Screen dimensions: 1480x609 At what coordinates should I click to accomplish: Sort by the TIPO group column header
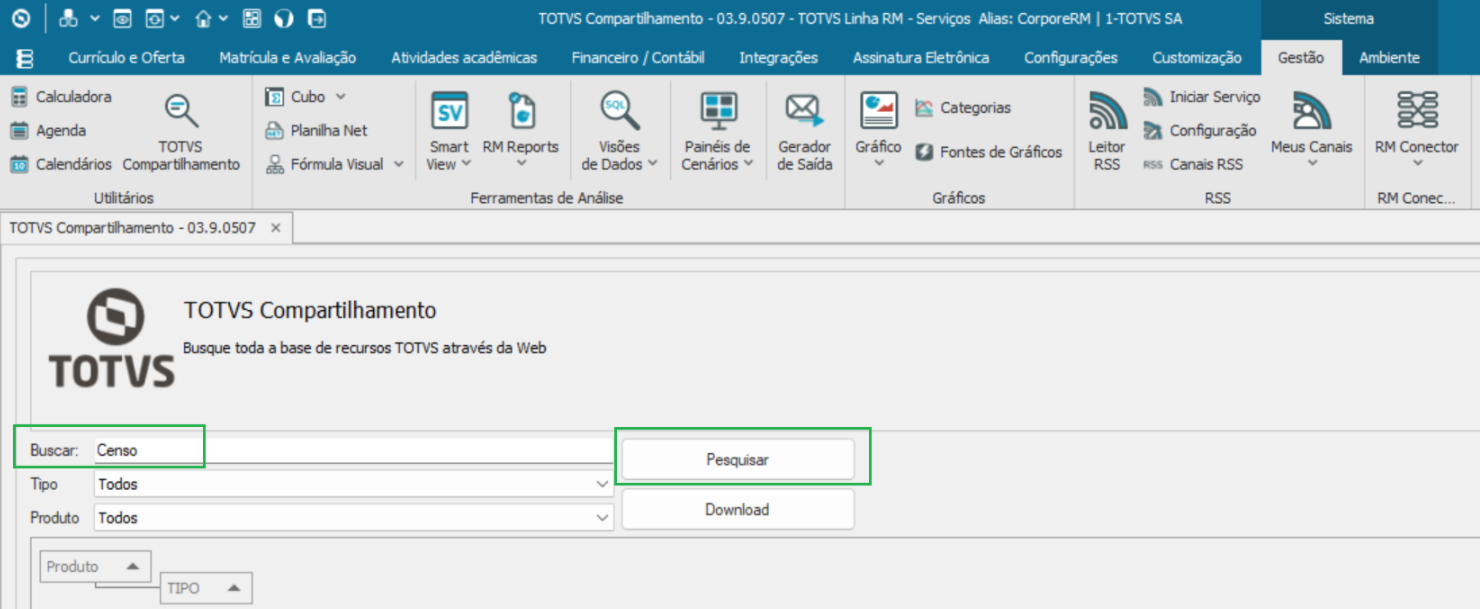coord(206,588)
